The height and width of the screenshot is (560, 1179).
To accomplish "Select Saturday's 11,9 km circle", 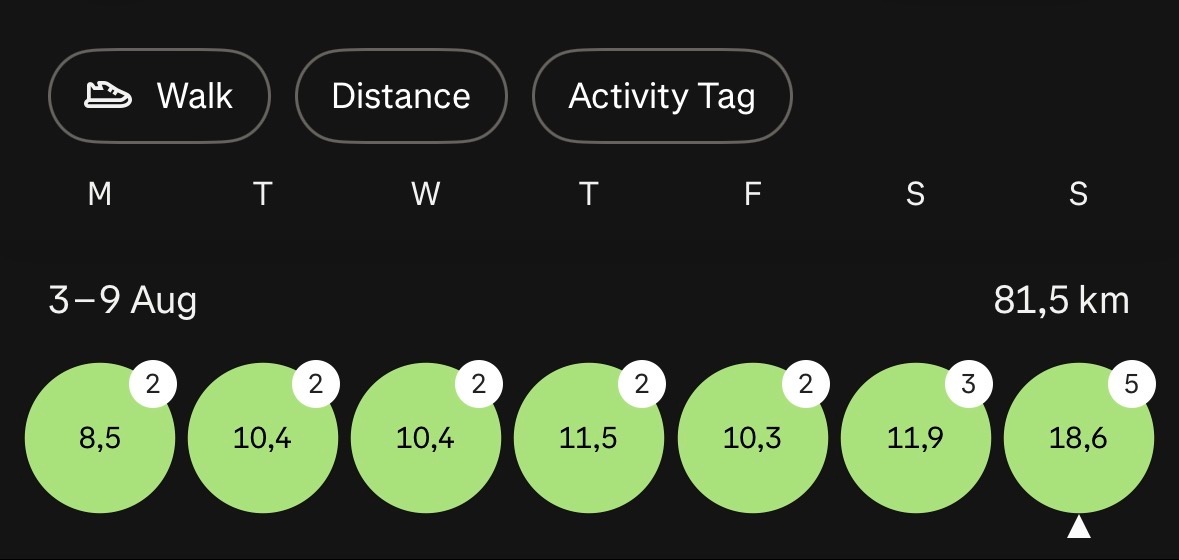I will (x=916, y=438).
